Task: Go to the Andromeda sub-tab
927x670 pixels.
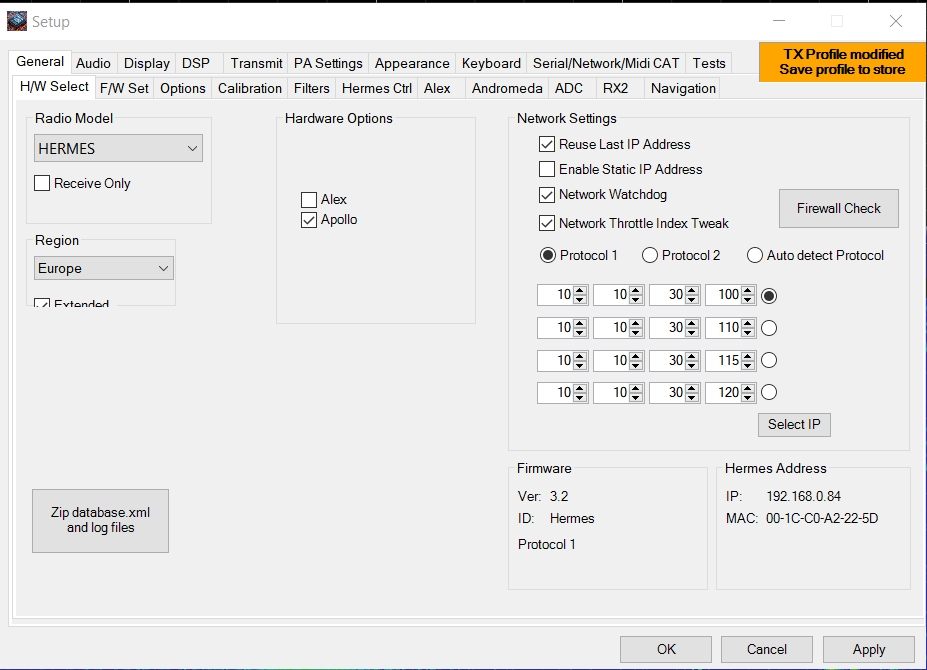Action: [x=507, y=88]
